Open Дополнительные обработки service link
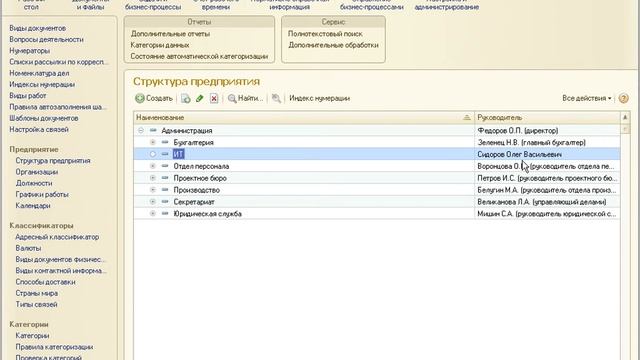Viewport: 640px width, 360px height. [x=333, y=45]
